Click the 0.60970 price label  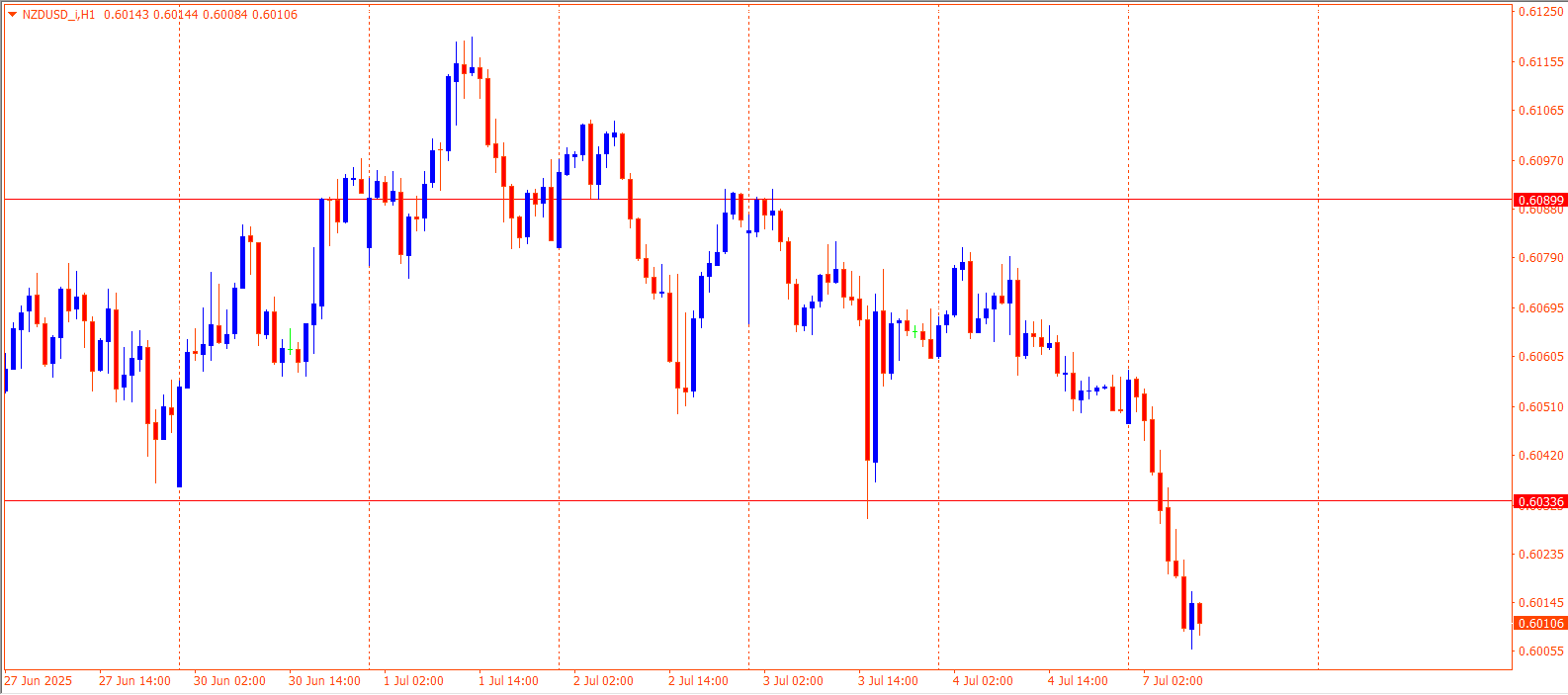(x=1541, y=160)
